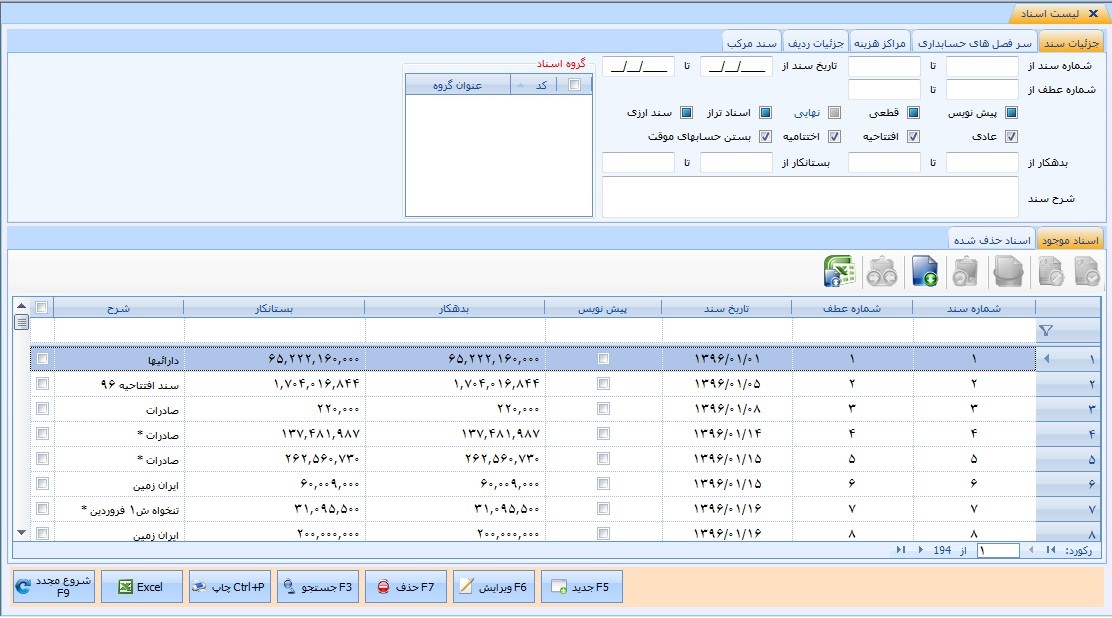The height and width of the screenshot is (618, 1112).
Task: Select اسناد حذف شده tab
Action: click(x=992, y=241)
